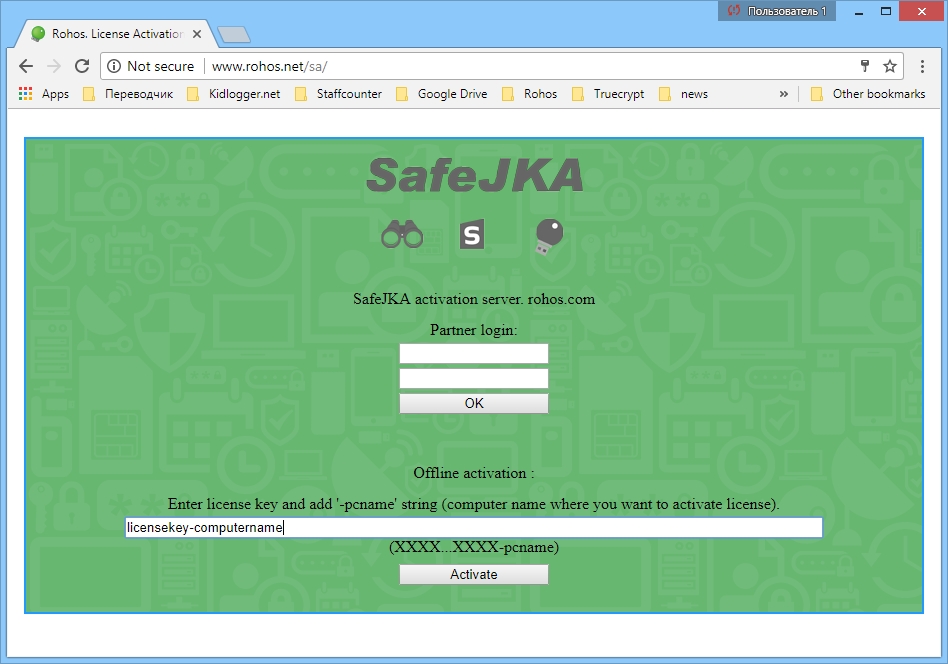The height and width of the screenshot is (664, 948).
Task: Open the Пользователь 1 profile button
Action: point(777,11)
